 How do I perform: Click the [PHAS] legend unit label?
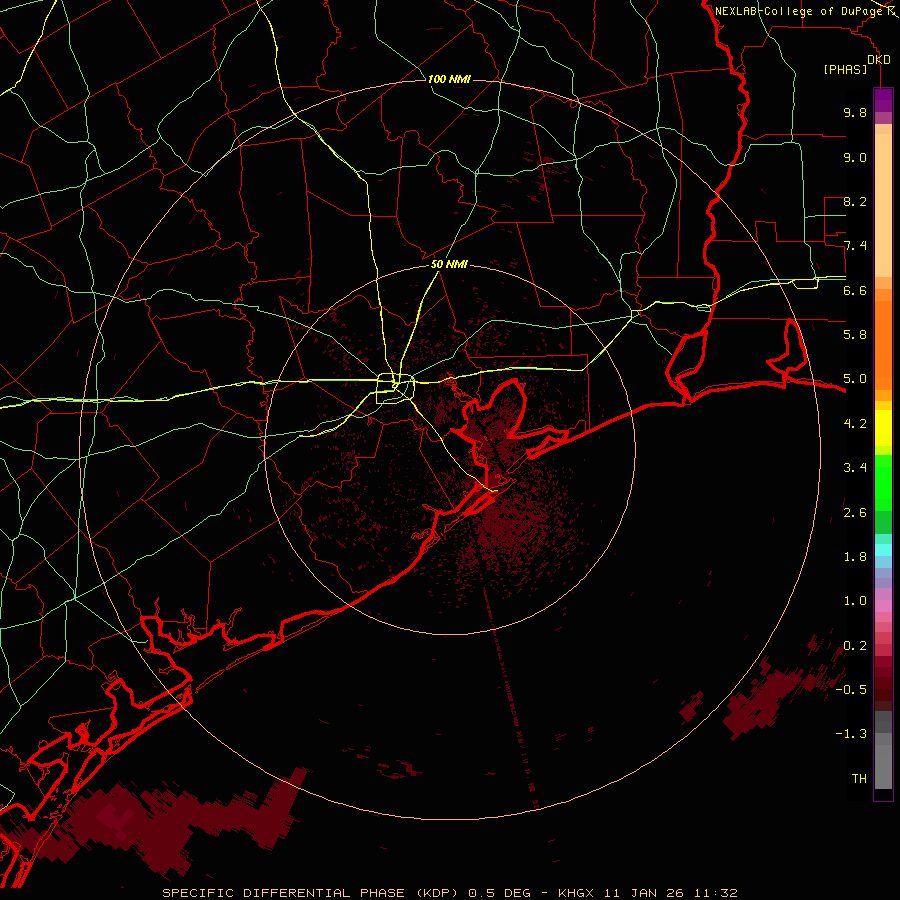click(845, 69)
